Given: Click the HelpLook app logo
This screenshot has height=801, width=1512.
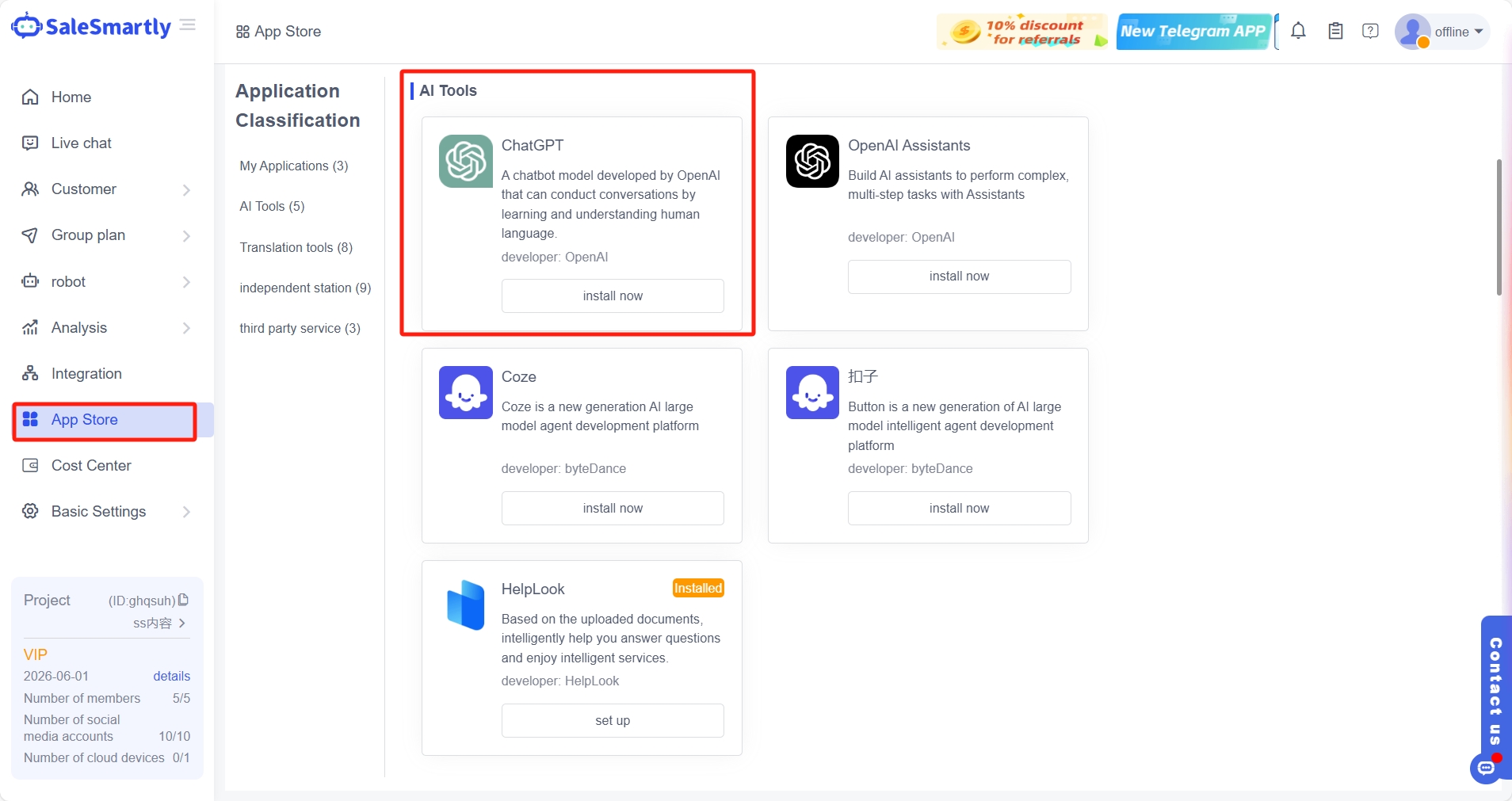Looking at the screenshot, I should point(466,605).
